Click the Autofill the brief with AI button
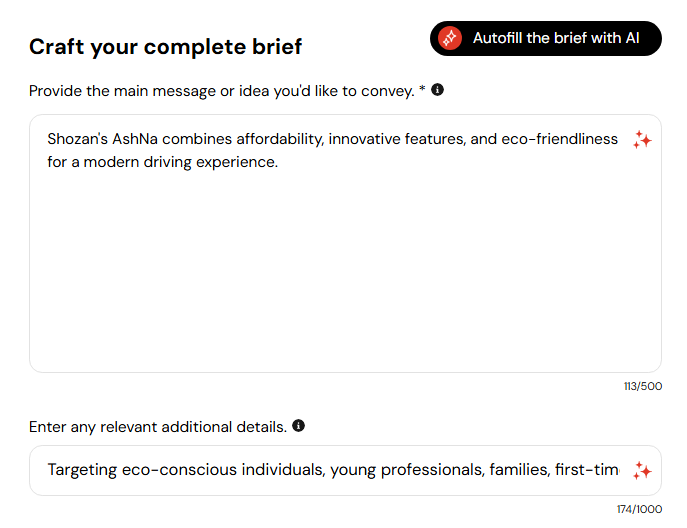Image resolution: width=687 pixels, height=528 pixels. click(546, 38)
